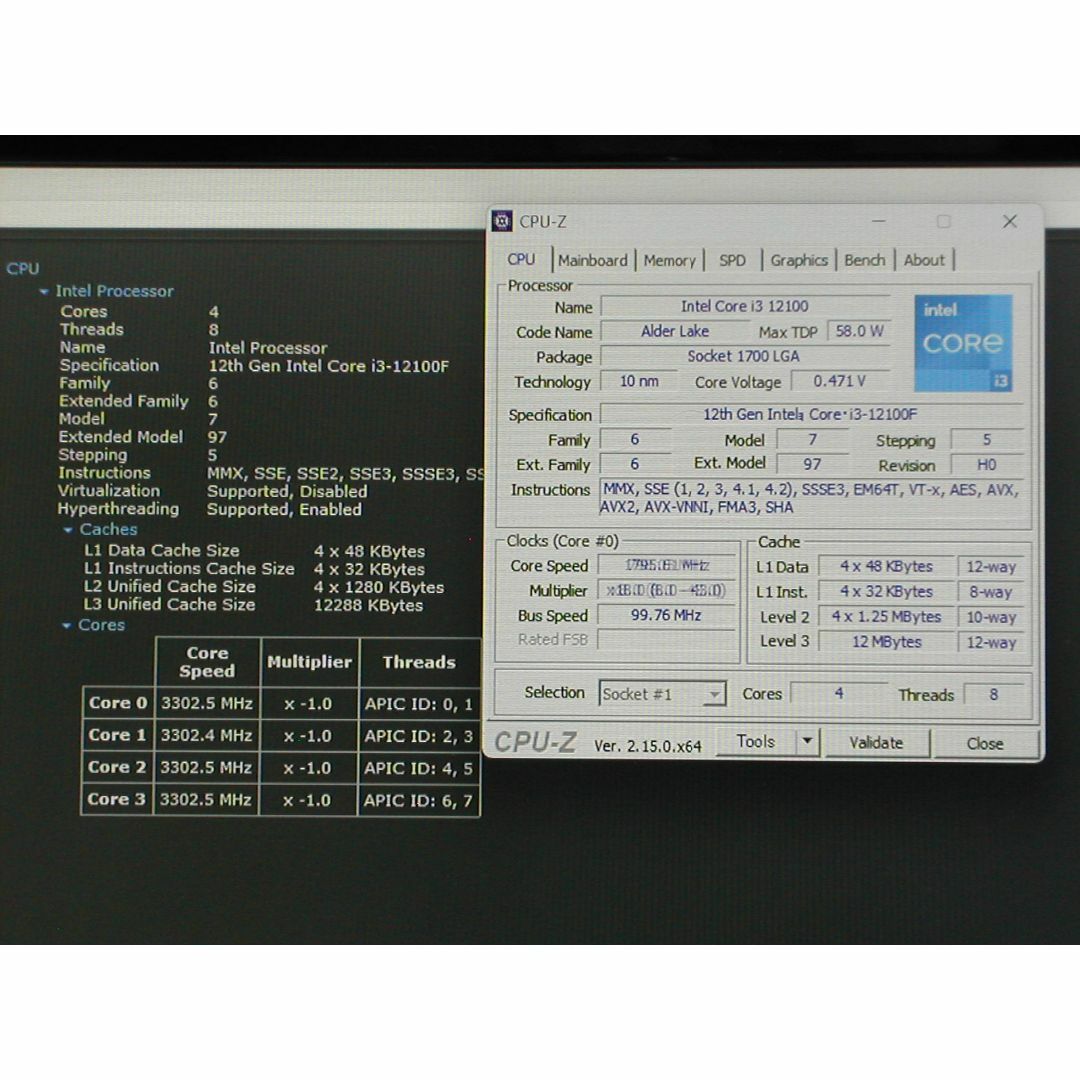Click the Level 2 value 4 x 1.25 MBytes
This screenshot has height=1080, width=1080.
(886, 616)
